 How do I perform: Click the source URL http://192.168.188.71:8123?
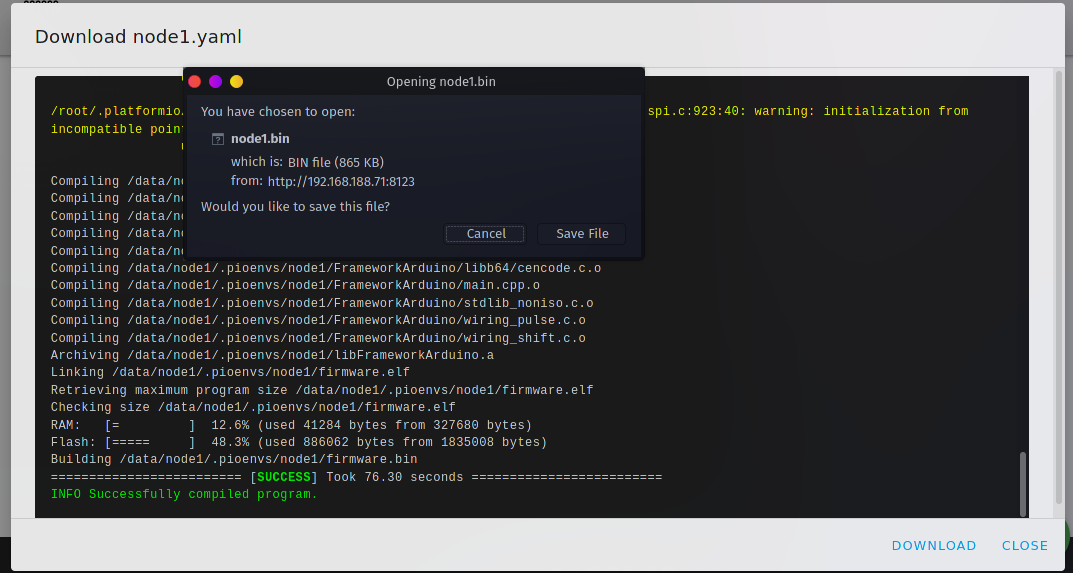point(341,182)
